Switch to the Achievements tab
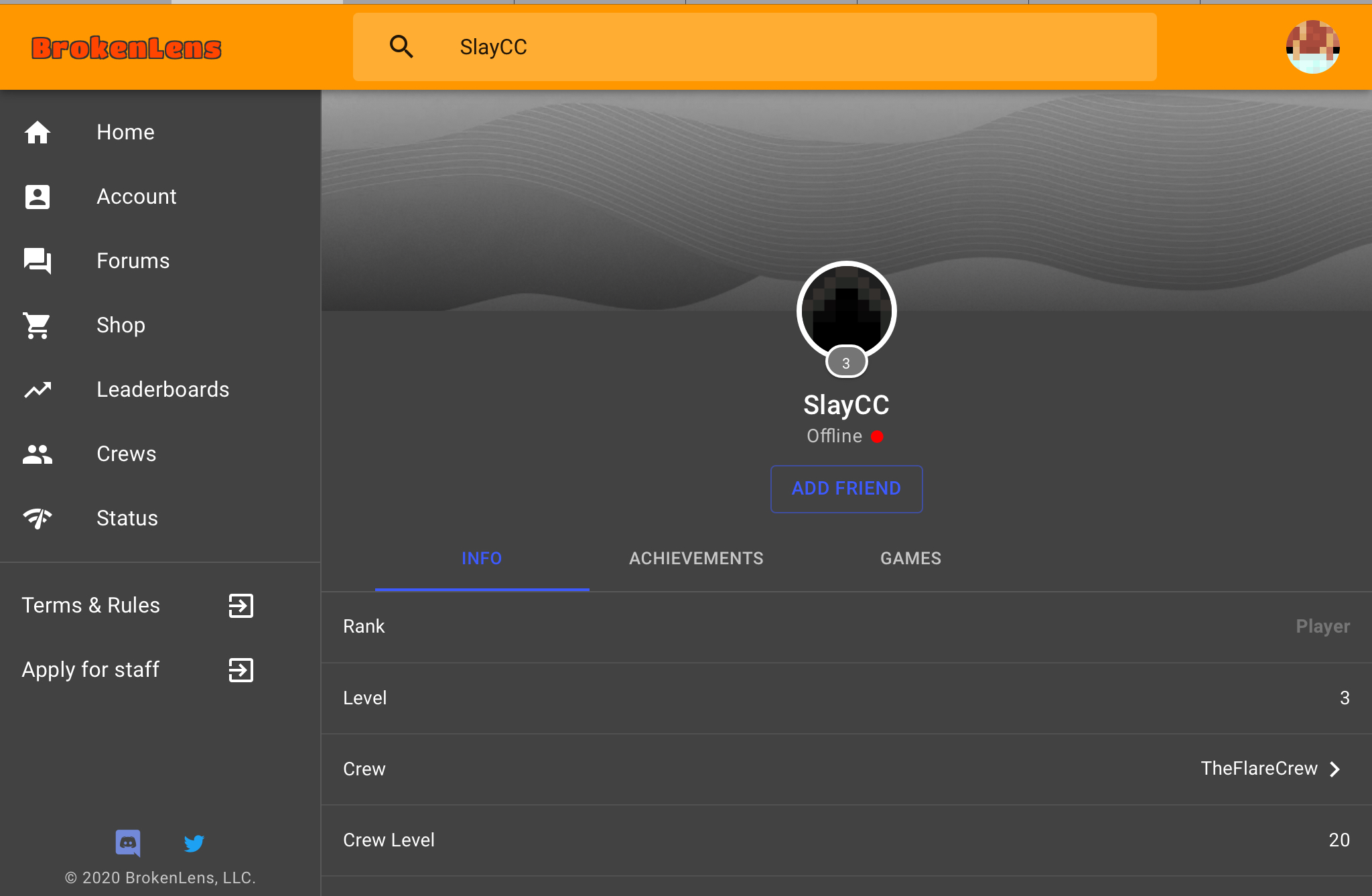1372x896 pixels. pos(696,558)
